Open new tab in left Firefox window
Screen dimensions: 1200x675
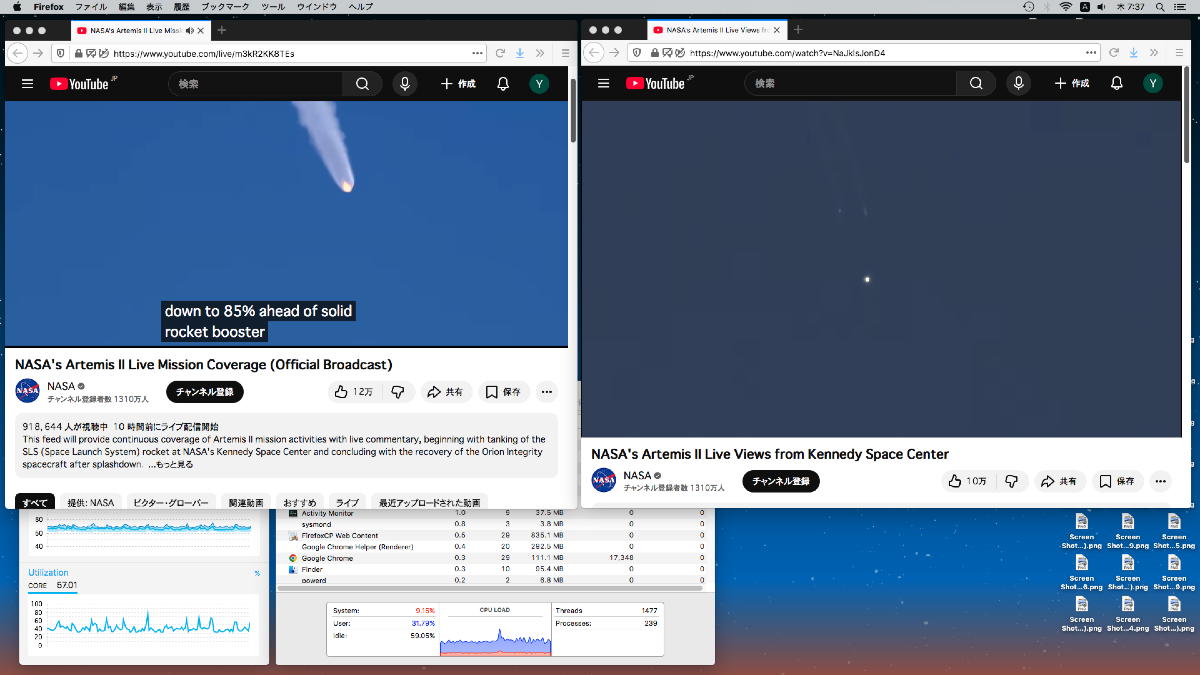tap(222, 31)
